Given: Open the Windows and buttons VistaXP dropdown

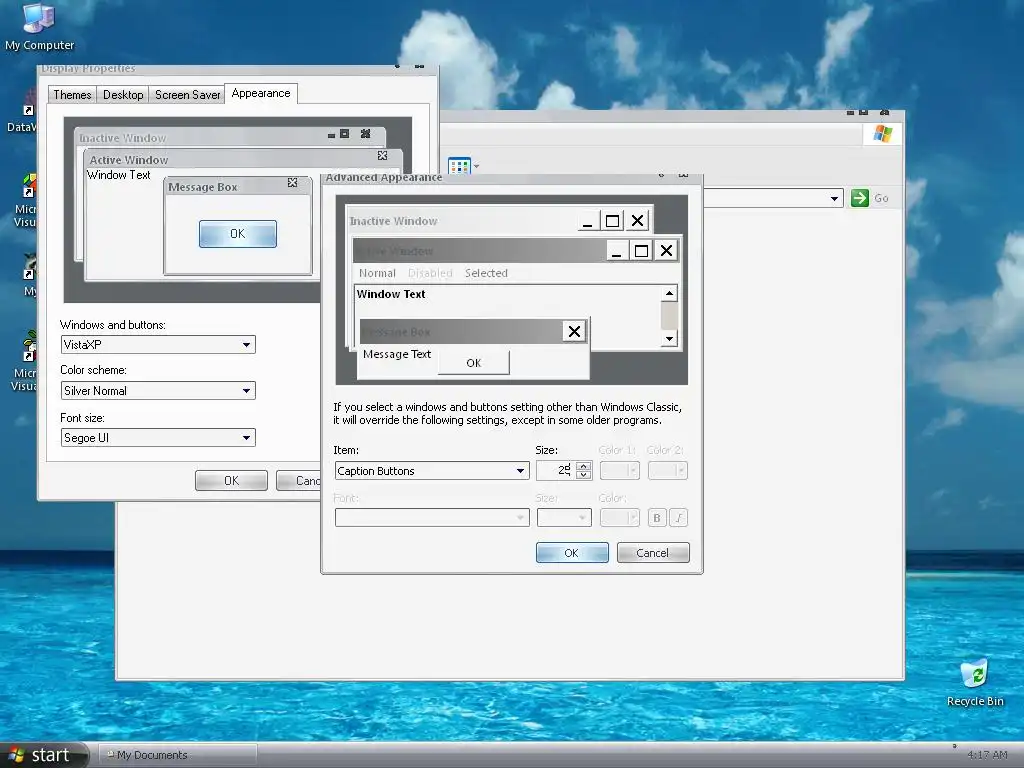Looking at the screenshot, I should coord(158,345).
